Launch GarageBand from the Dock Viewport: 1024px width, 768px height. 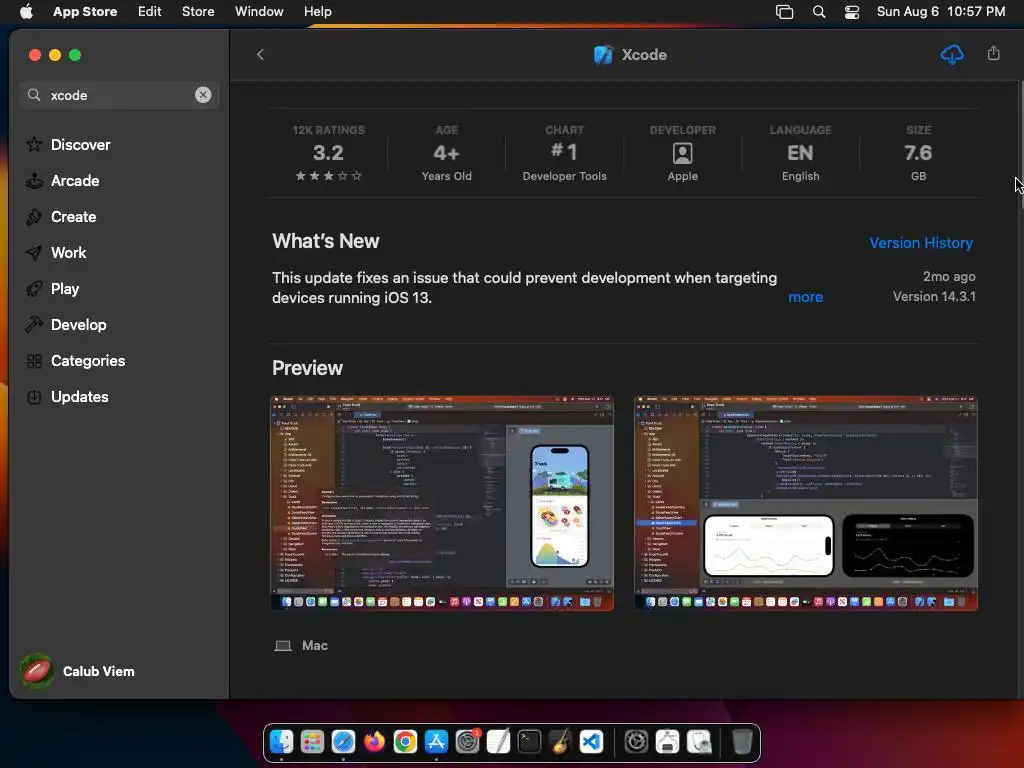coord(560,742)
